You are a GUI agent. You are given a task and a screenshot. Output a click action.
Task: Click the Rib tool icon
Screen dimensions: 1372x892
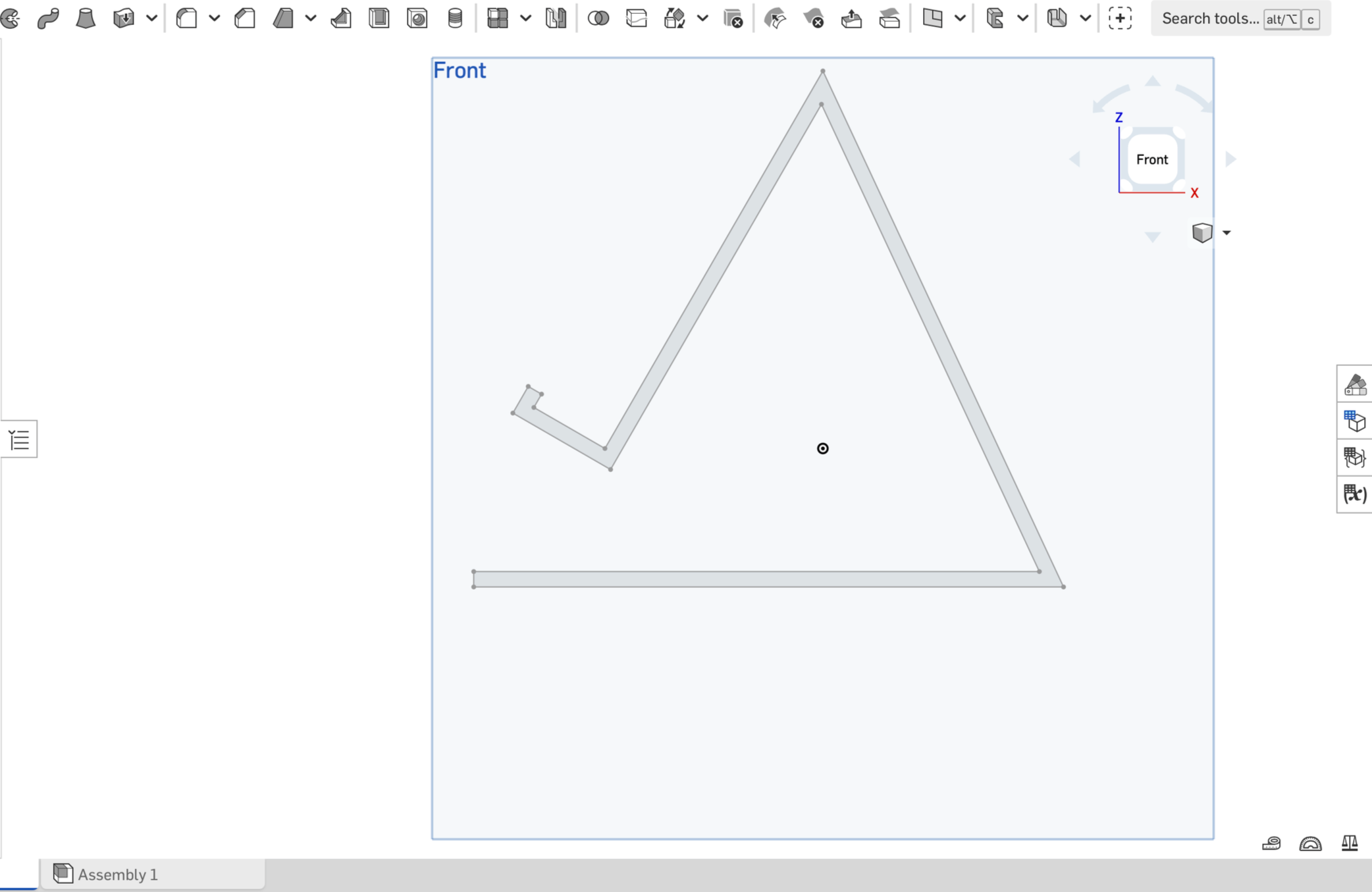(341, 18)
